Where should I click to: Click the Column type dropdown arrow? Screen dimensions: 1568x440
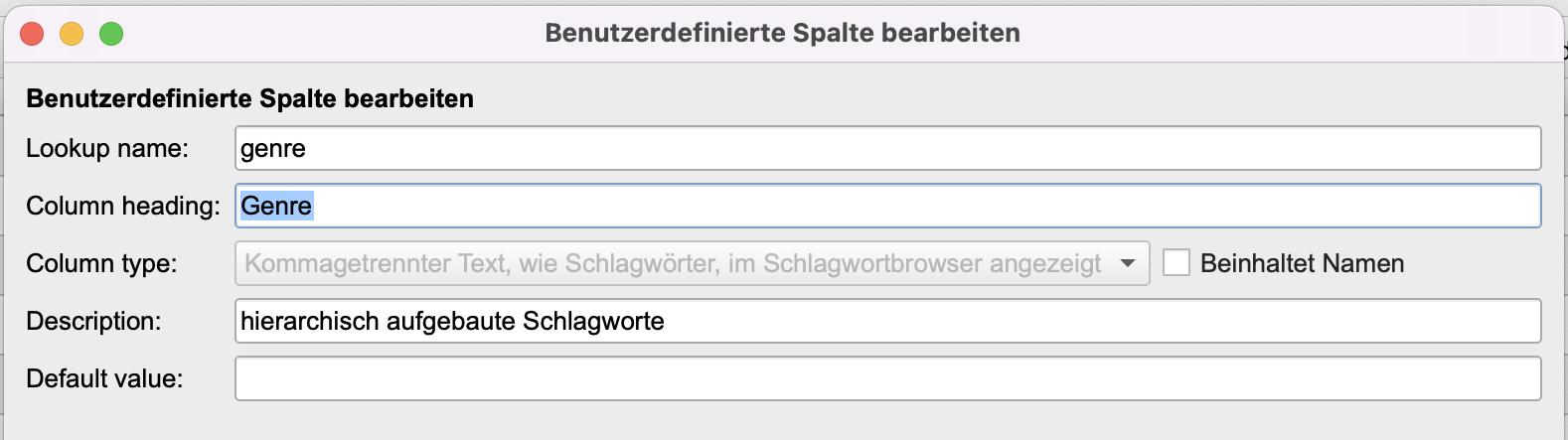(x=1128, y=264)
